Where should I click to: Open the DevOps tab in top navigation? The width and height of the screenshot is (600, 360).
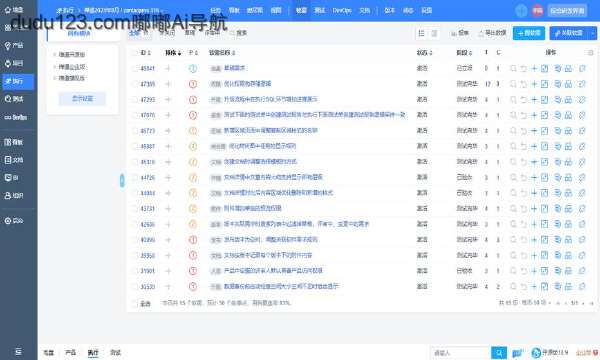[x=342, y=10]
